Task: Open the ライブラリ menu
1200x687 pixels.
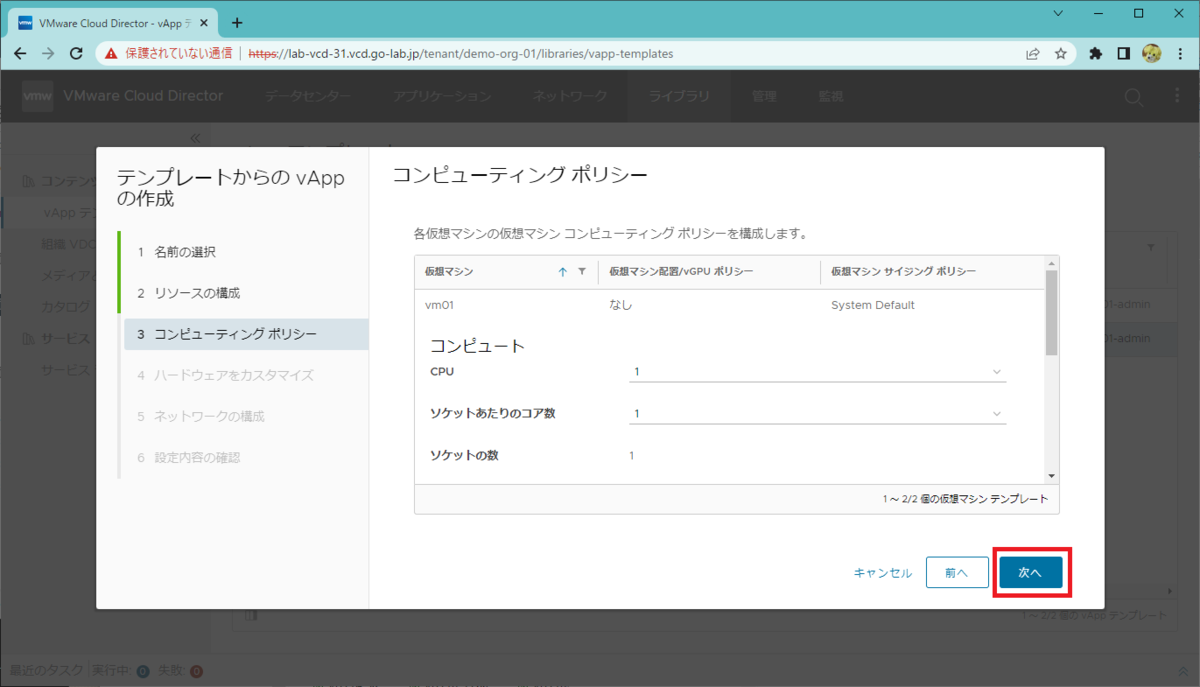Action: pos(679,97)
